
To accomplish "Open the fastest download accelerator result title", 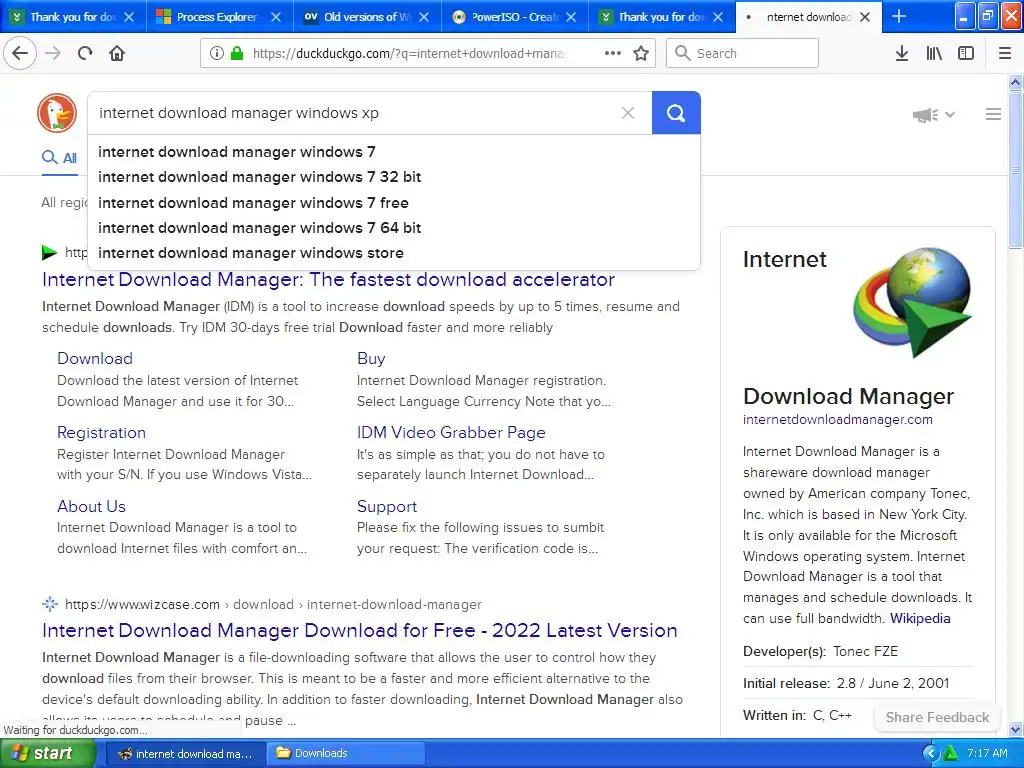I will point(328,280).
